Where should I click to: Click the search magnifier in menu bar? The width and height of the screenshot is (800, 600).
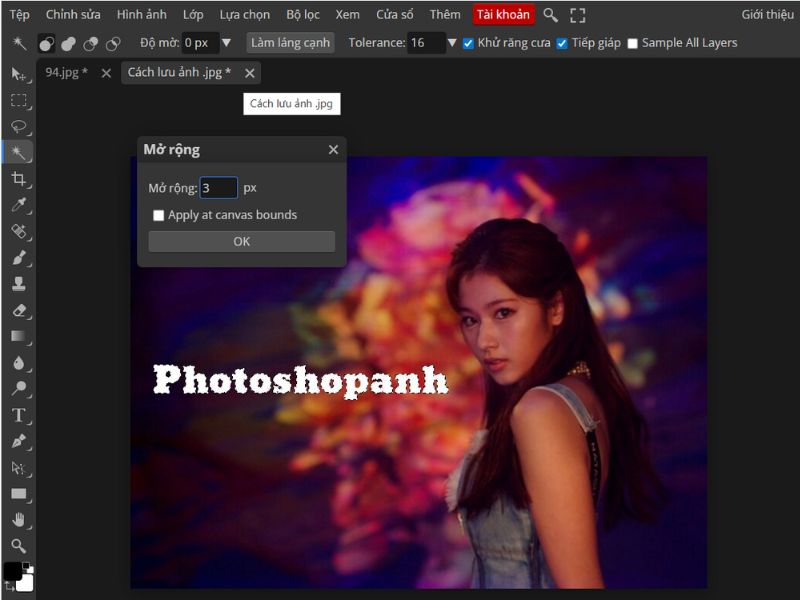pos(550,15)
